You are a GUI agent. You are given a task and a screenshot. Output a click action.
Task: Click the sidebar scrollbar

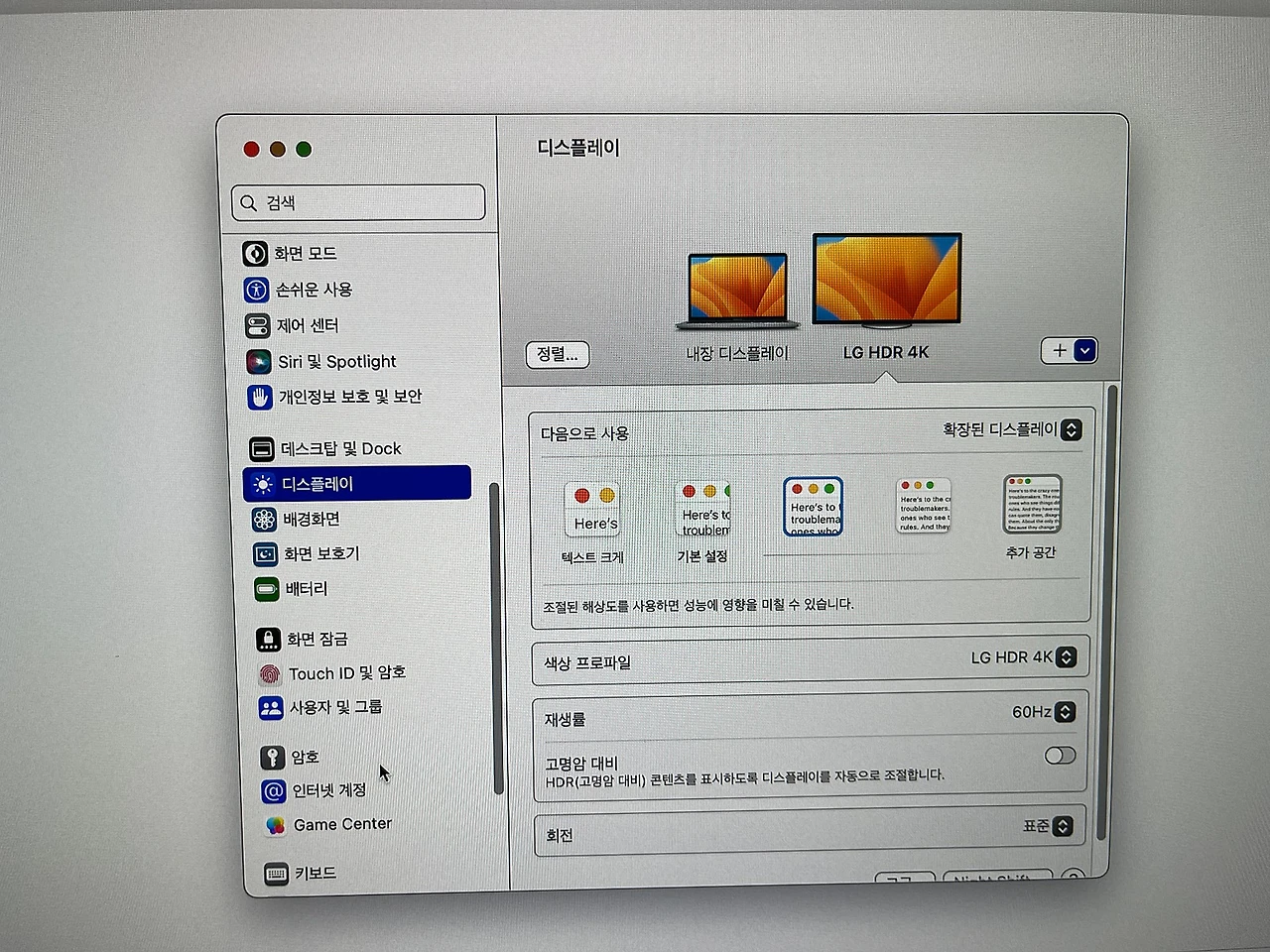(x=498, y=638)
